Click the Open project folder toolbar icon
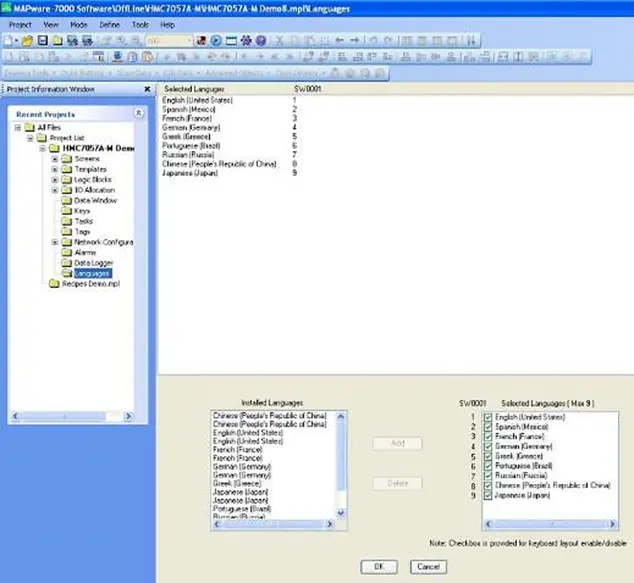The image size is (634, 583). pos(27,40)
